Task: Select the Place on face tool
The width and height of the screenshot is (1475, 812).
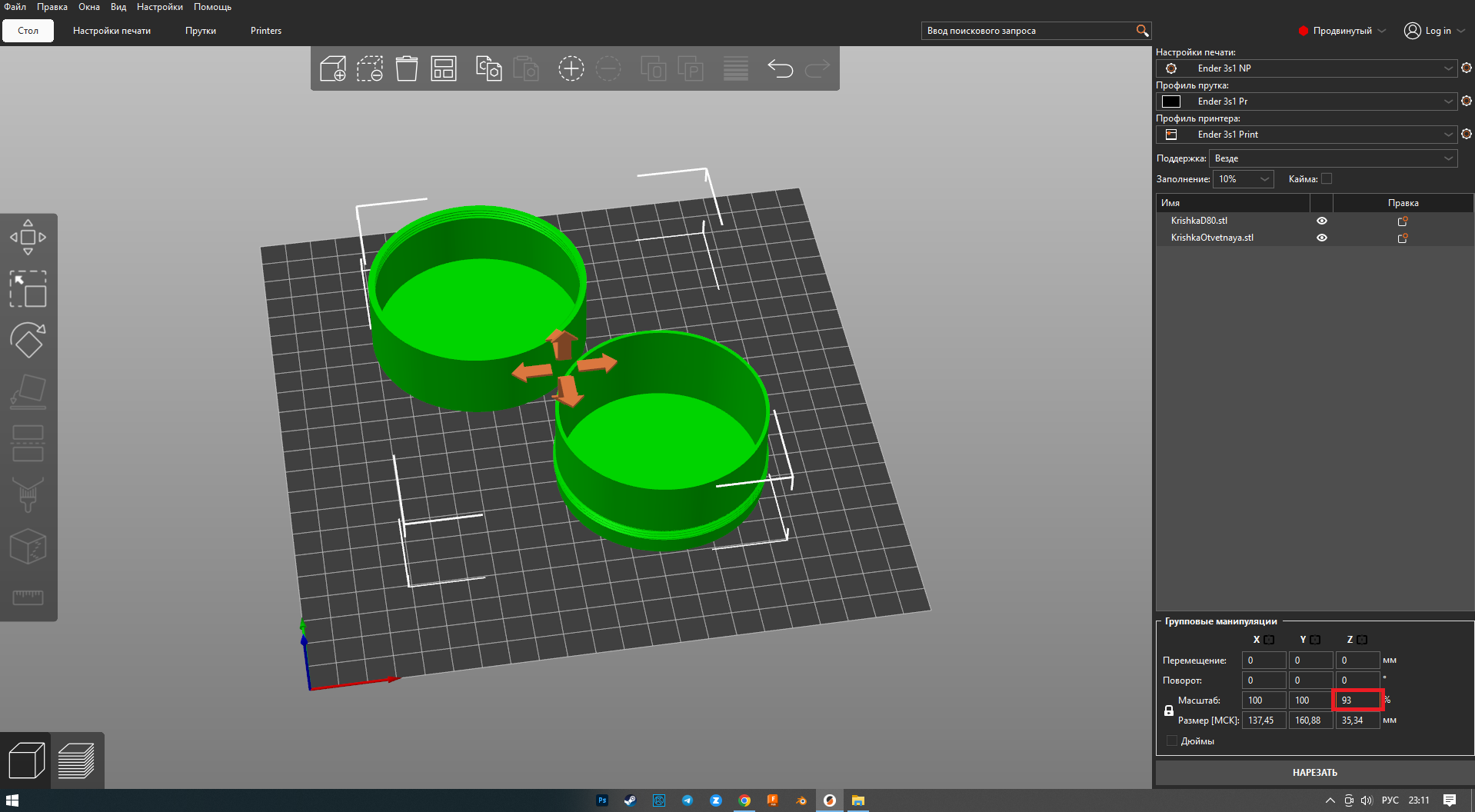Action: pyautogui.click(x=28, y=391)
